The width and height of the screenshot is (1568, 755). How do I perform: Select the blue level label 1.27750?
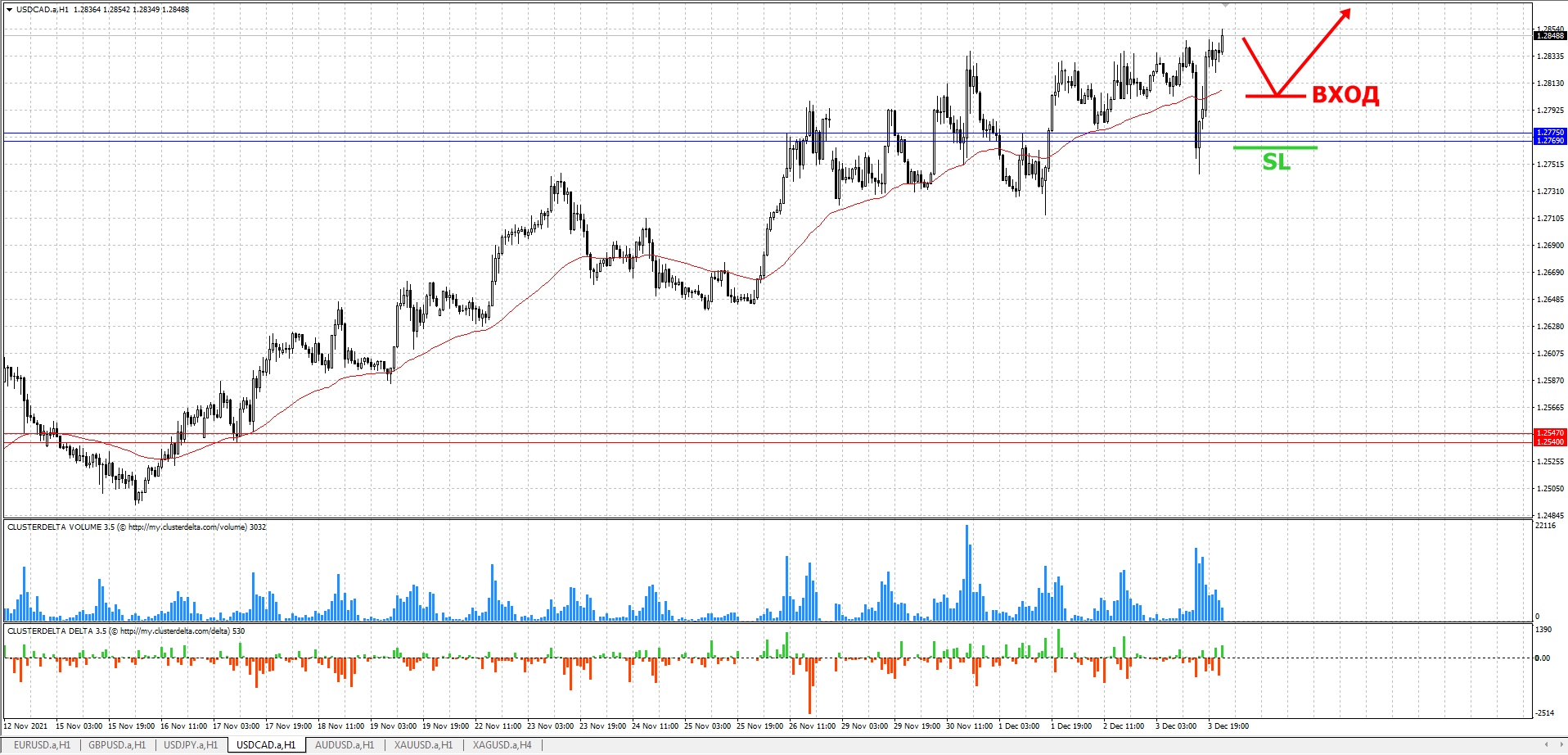click(1550, 133)
